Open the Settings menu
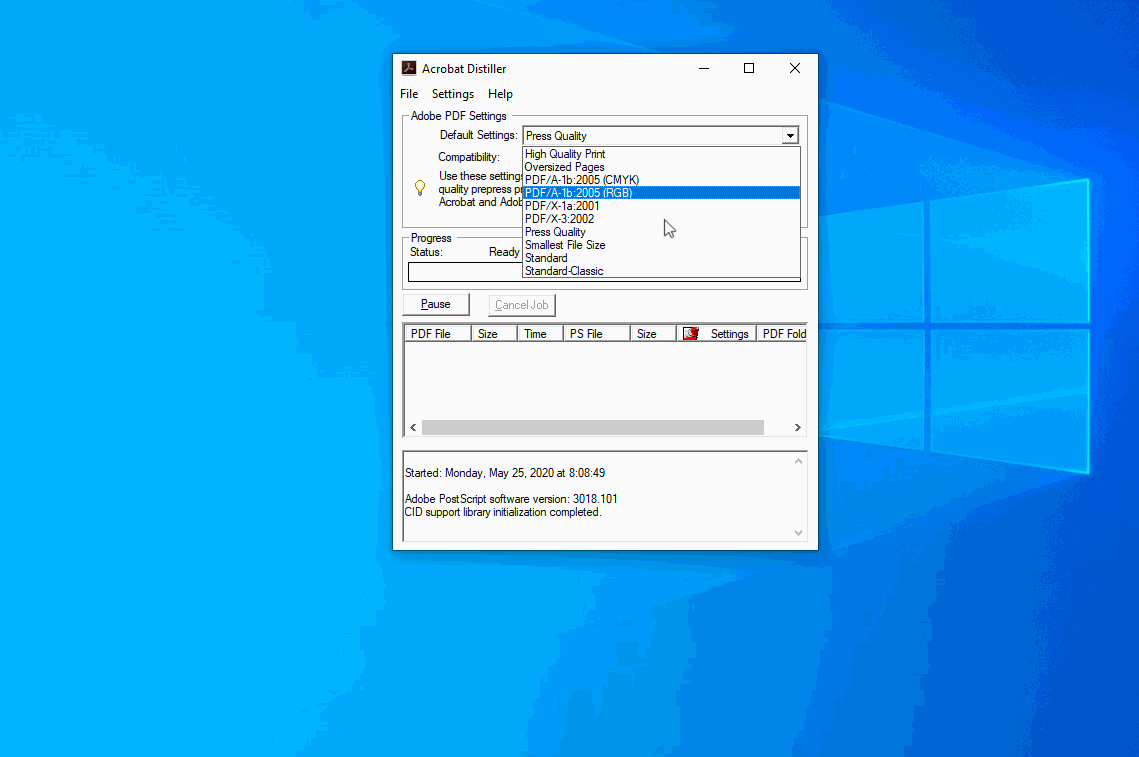Image resolution: width=1139 pixels, height=757 pixels. tap(453, 94)
